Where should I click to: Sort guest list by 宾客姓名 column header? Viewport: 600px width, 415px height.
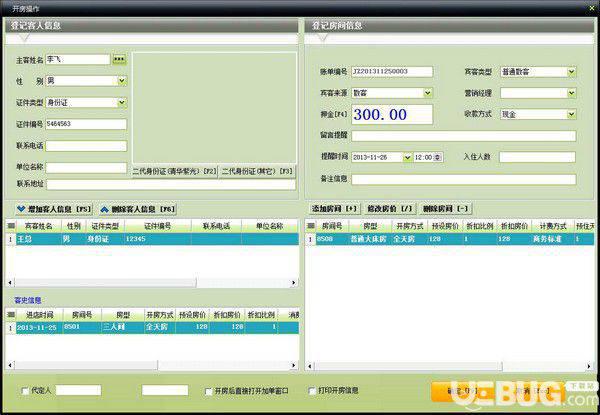[38, 226]
